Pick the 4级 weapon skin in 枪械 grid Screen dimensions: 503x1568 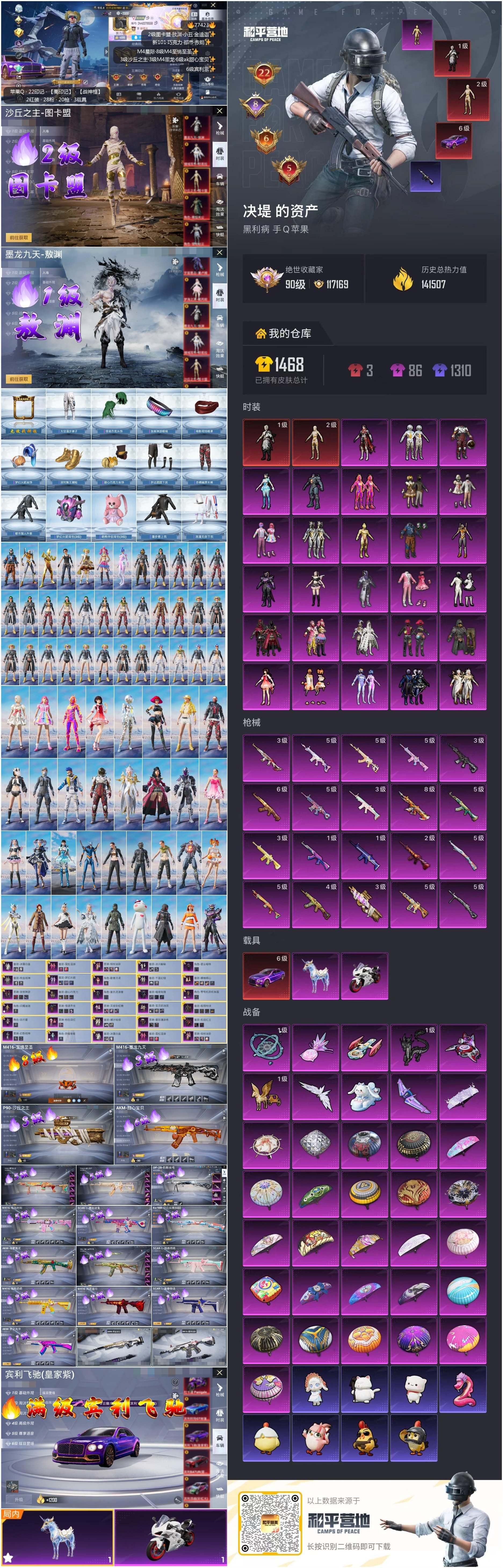316,905
